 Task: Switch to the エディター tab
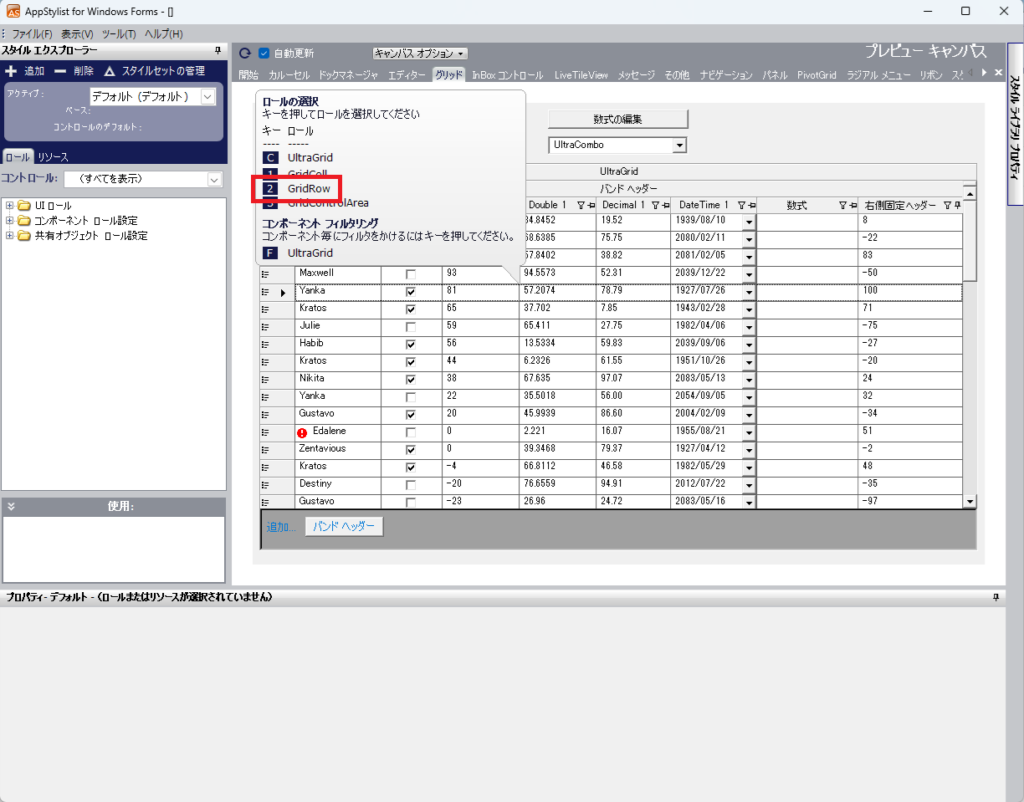[x=406, y=75]
